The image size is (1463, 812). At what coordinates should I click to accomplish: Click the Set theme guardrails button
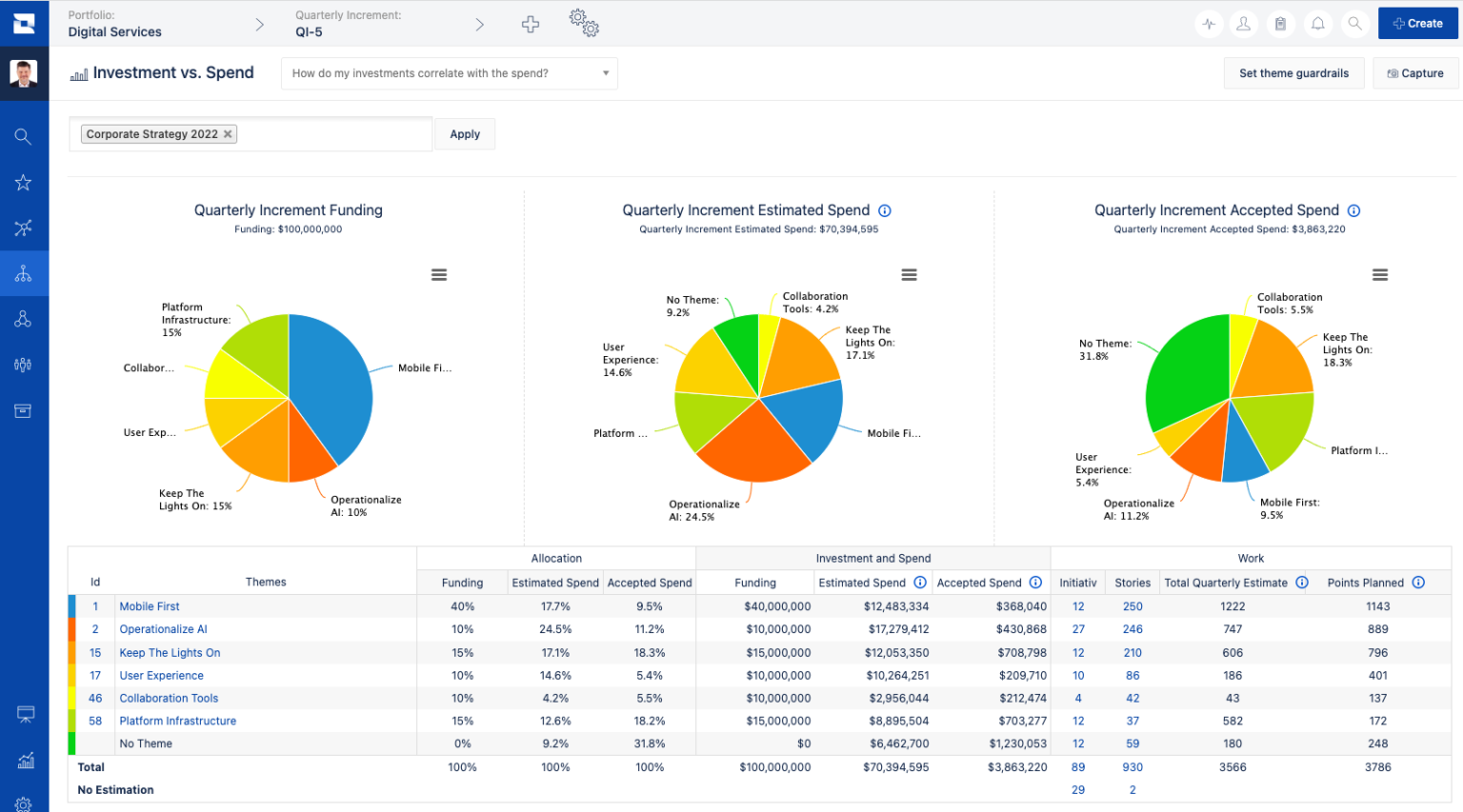click(1293, 73)
